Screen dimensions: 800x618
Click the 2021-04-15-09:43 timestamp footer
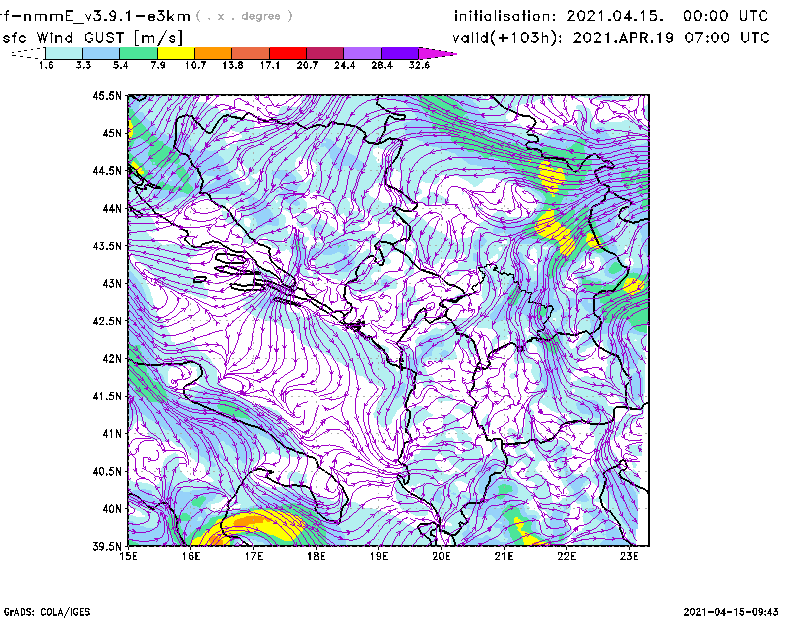(731, 612)
